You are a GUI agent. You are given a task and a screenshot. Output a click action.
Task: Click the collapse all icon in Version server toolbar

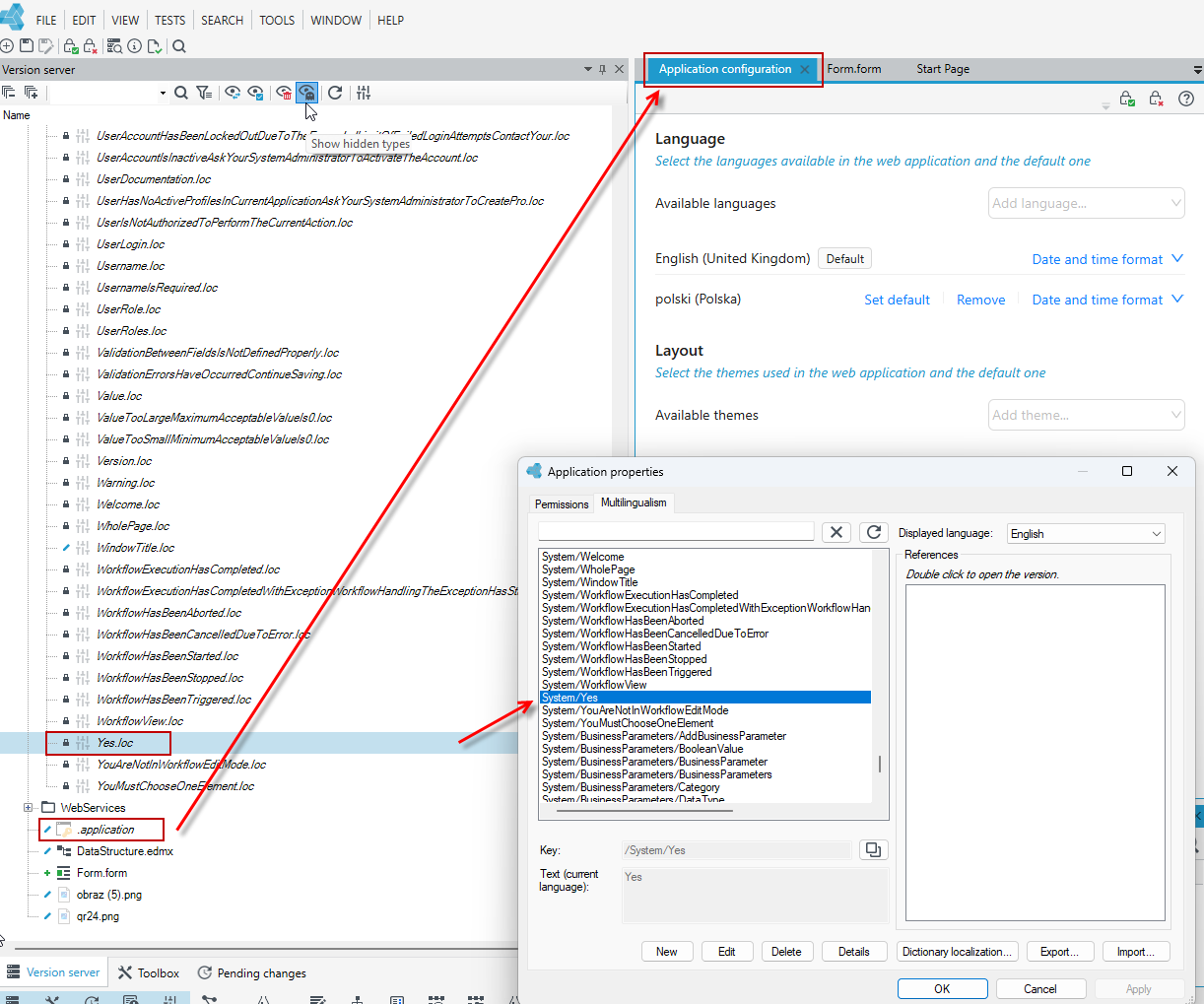[x=8, y=93]
